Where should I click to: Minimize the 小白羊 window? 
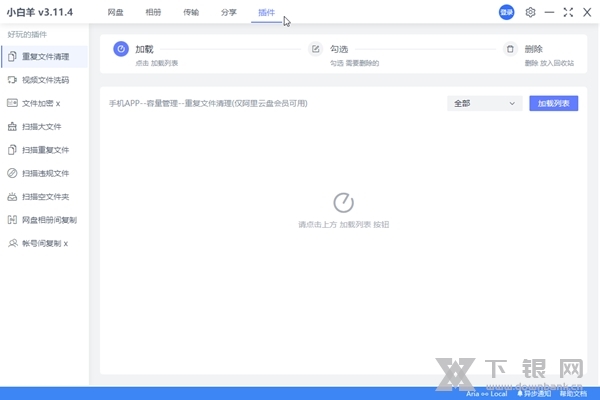549,12
